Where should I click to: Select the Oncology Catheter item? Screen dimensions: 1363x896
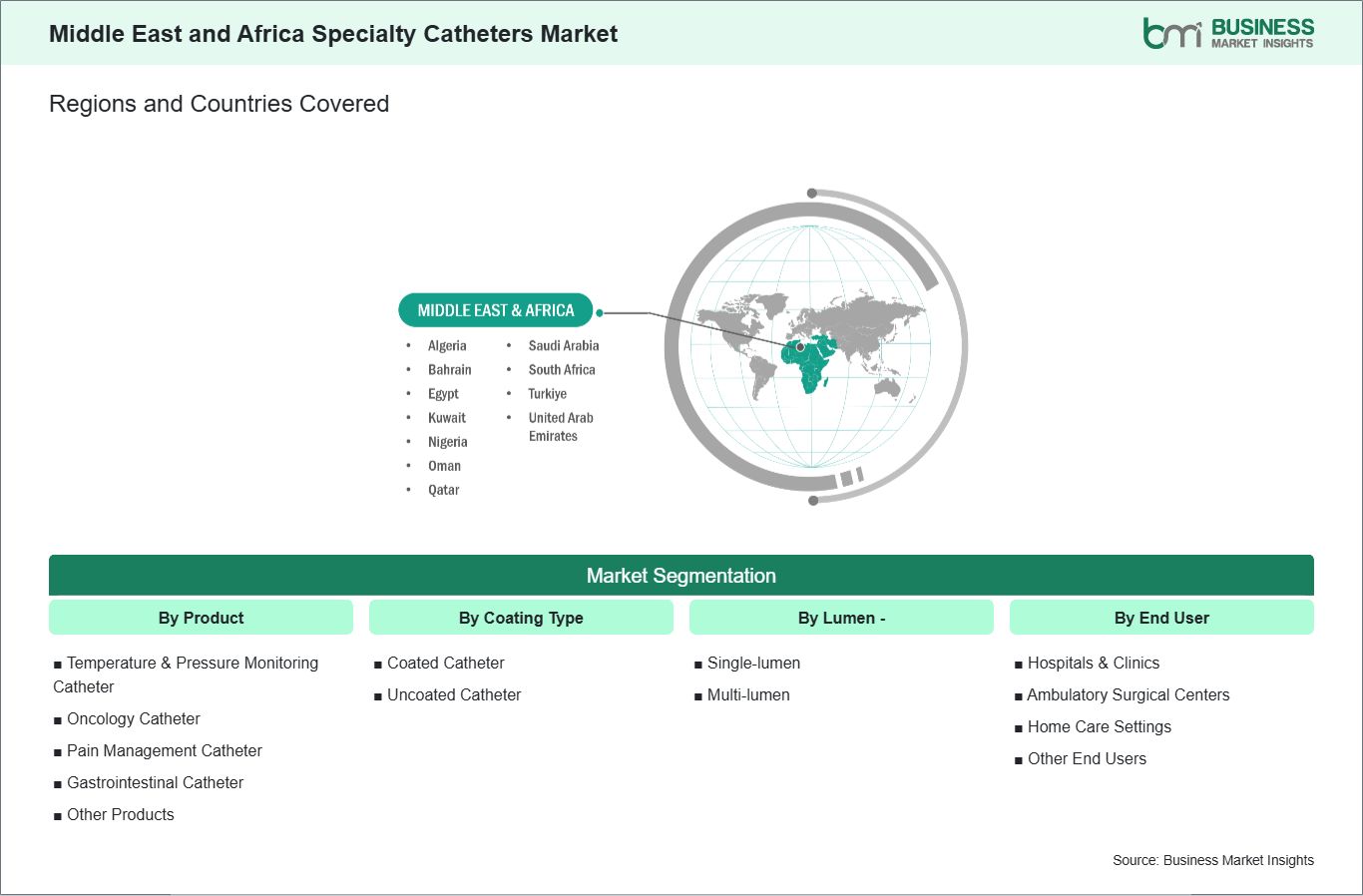[x=133, y=718]
